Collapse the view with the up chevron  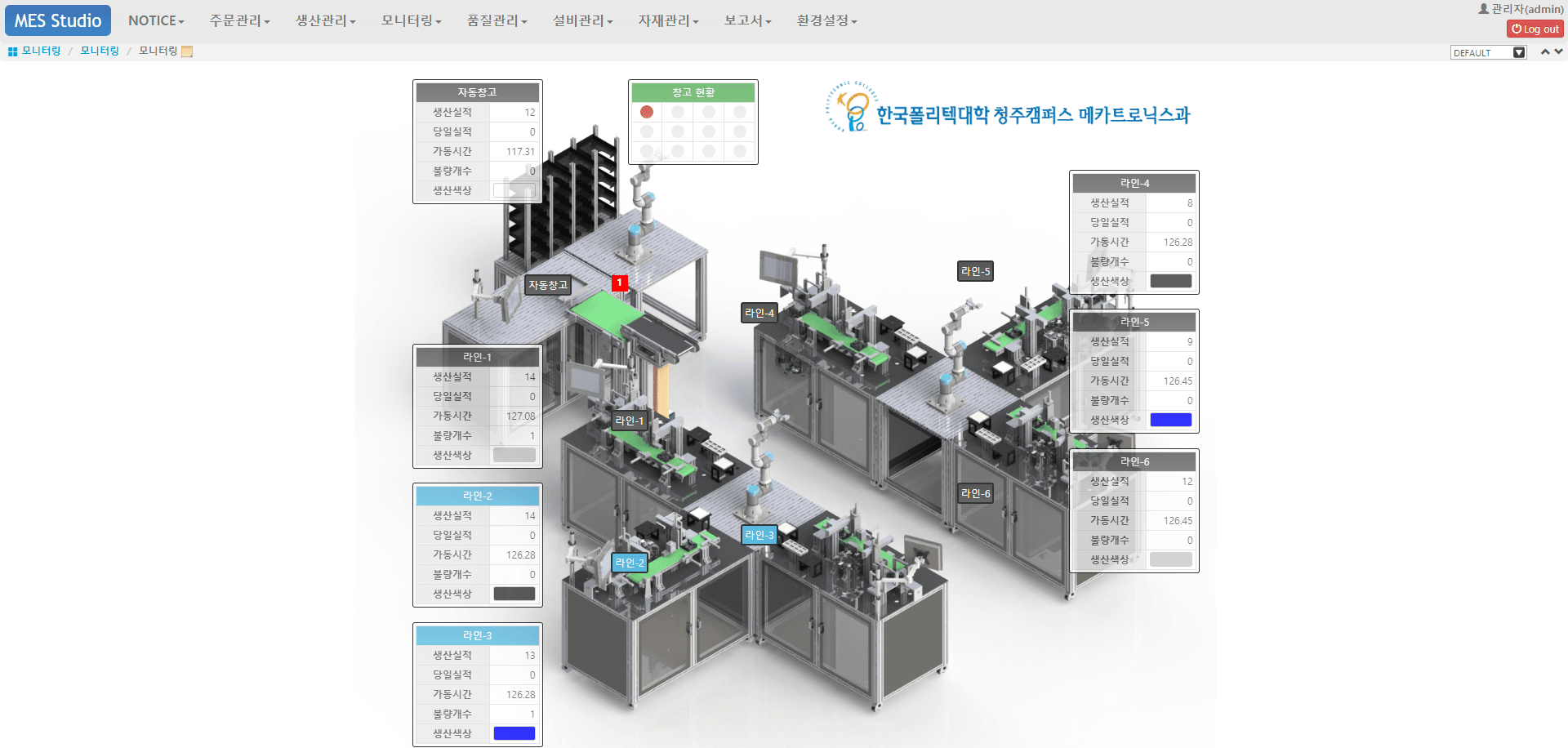click(x=1546, y=51)
